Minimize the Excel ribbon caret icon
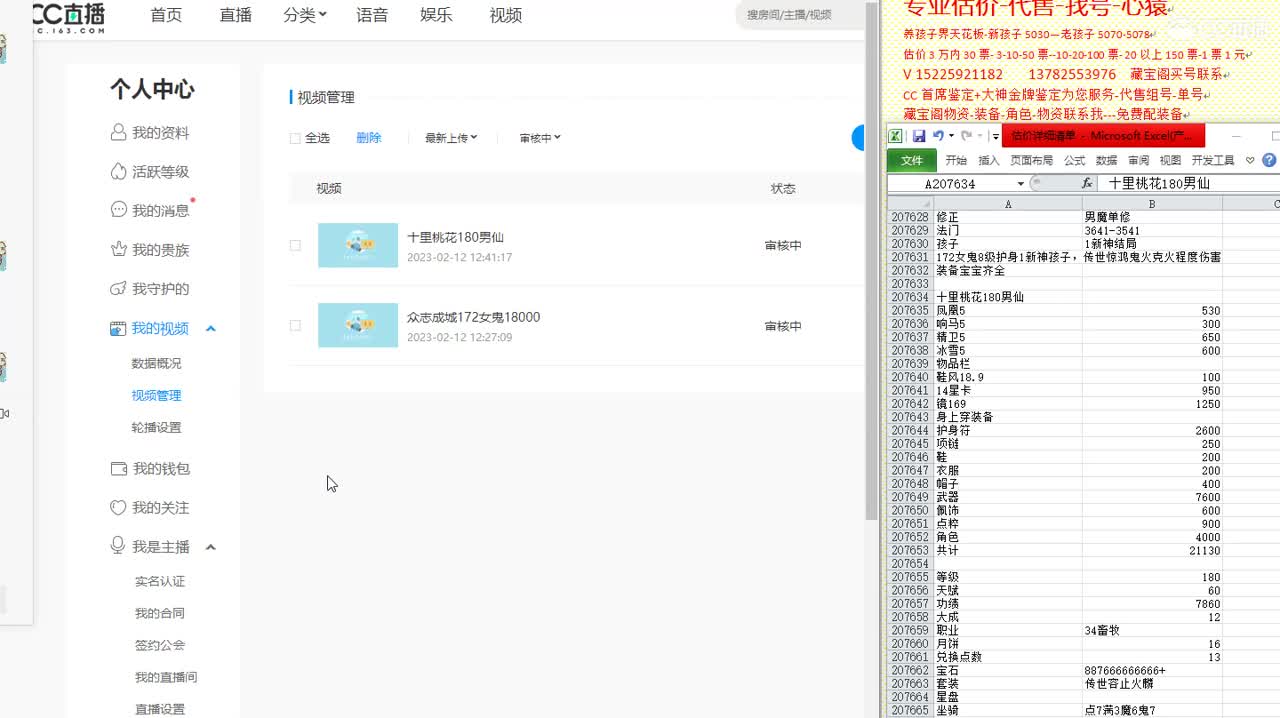 point(1250,160)
